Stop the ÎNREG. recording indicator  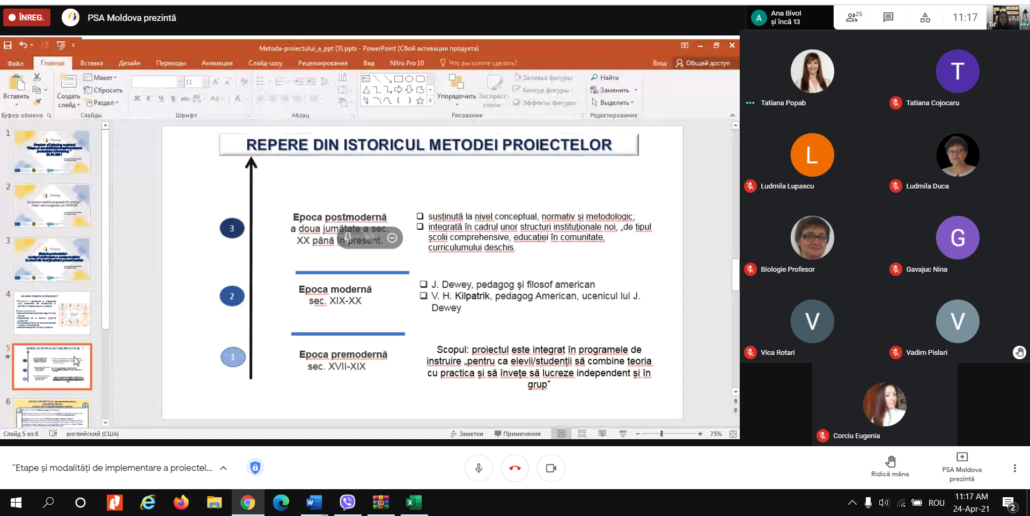click(x=26, y=17)
